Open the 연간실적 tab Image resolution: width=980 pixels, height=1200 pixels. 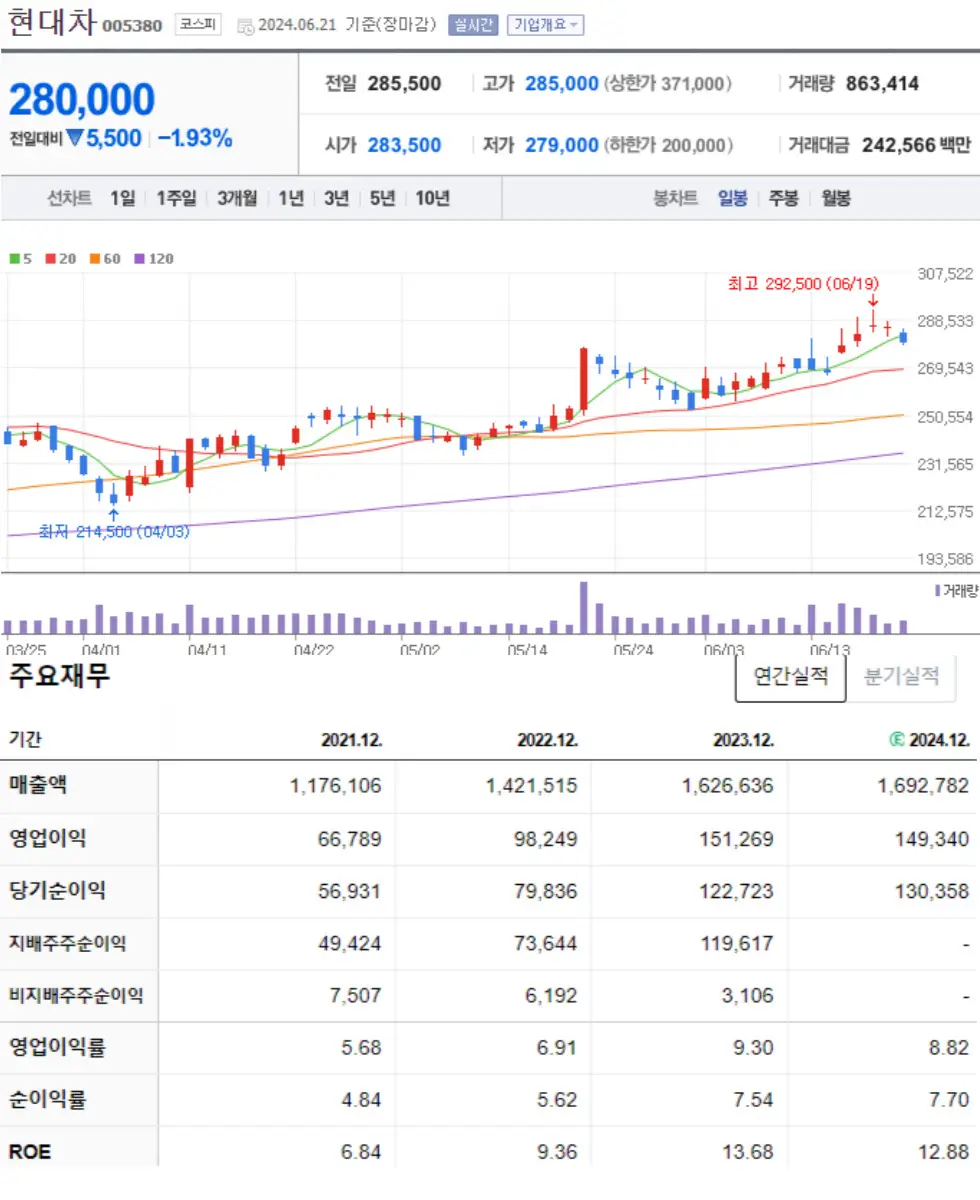point(791,677)
